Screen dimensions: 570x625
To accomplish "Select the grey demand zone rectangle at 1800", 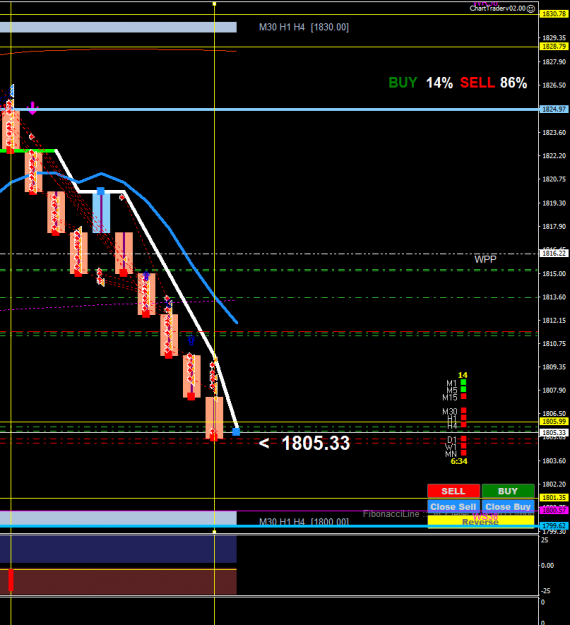I will coord(118,518).
